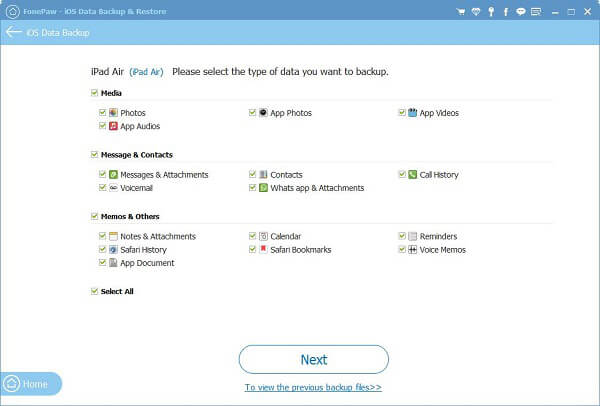This screenshot has height=406, width=600.
Task: Minimize the FonePaw window
Action: point(555,12)
